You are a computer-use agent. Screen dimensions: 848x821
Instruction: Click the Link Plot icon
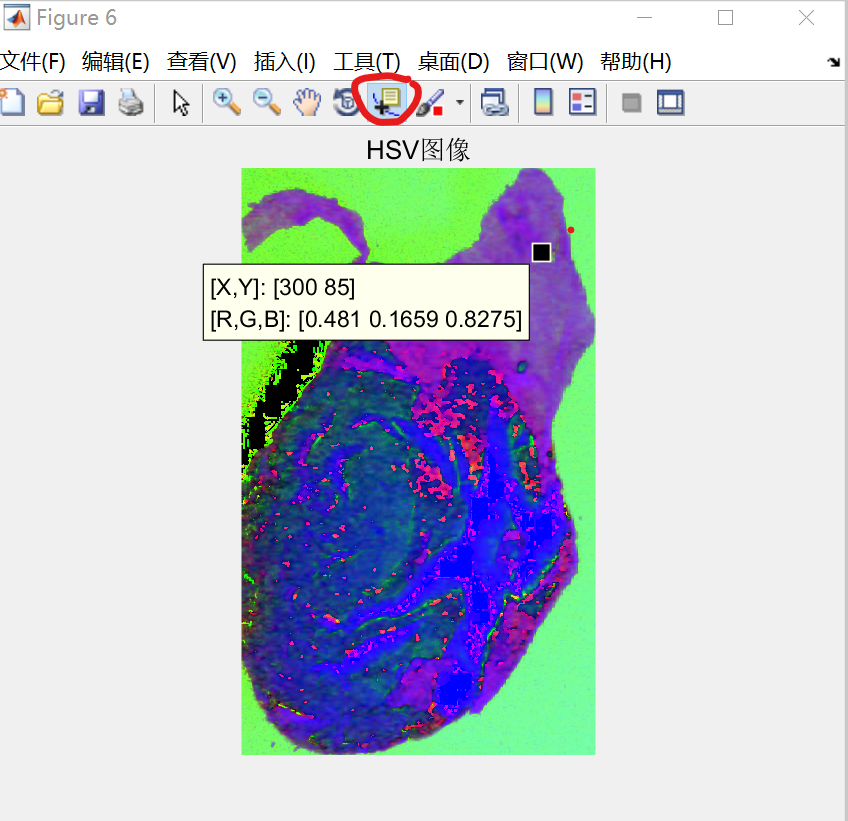click(x=494, y=101)
